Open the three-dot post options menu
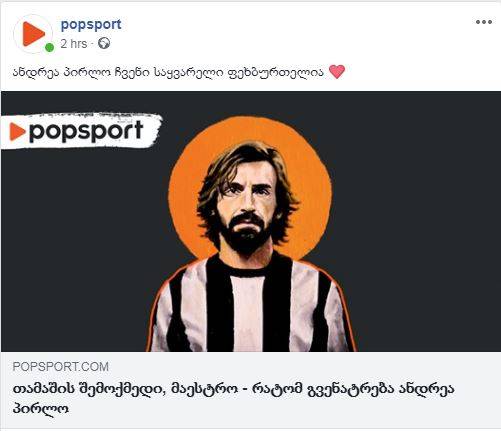 click(x=484, y=22)
